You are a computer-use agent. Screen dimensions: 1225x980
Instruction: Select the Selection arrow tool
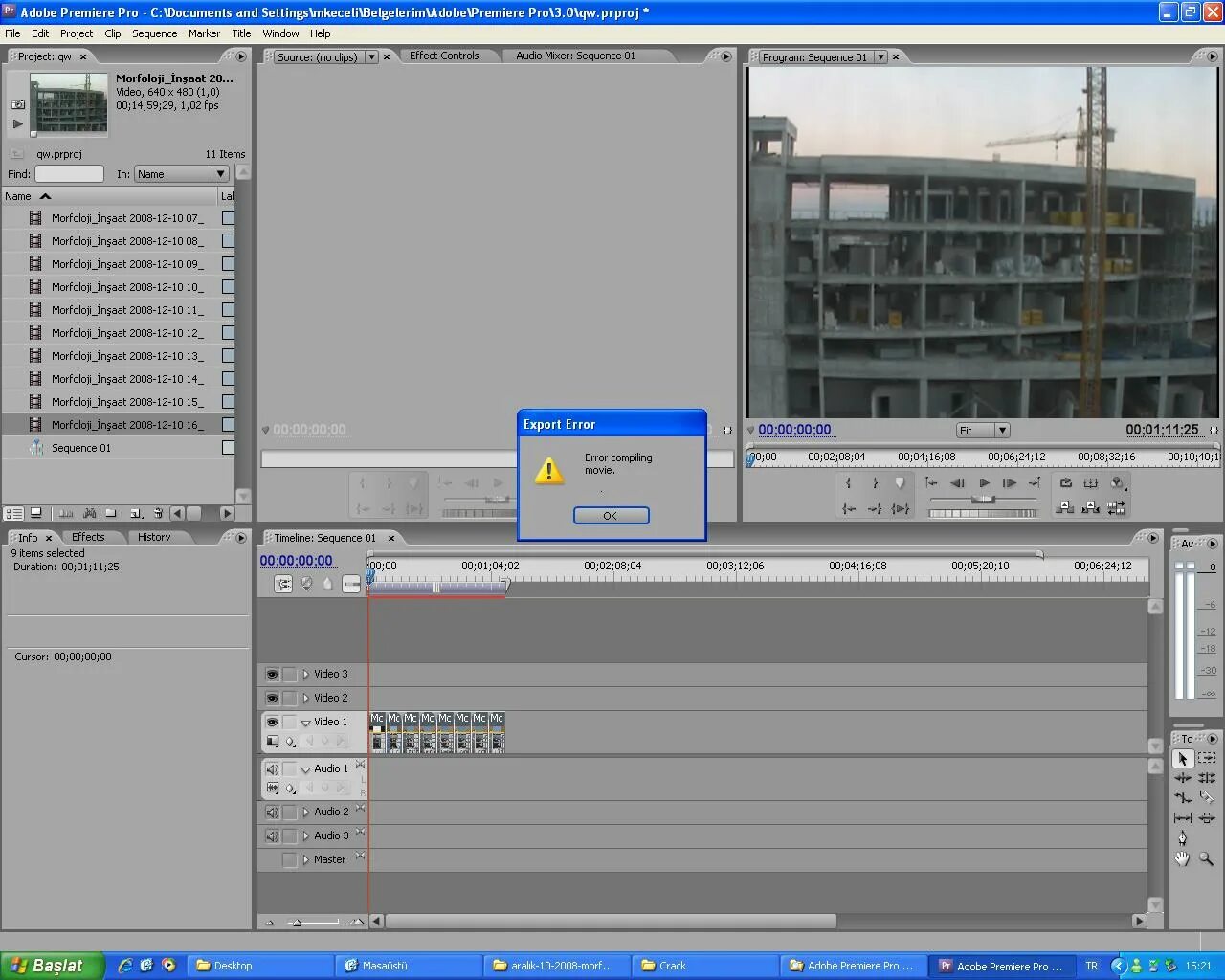1183,758
